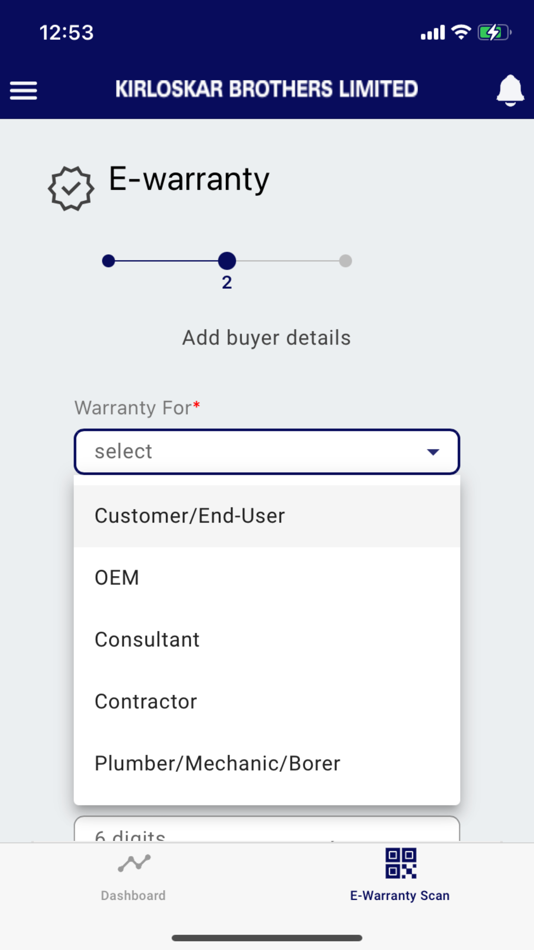The image size is (534, 950).
Task: Switch to the Dashboard tab
Action: click(x=133, y=875)
